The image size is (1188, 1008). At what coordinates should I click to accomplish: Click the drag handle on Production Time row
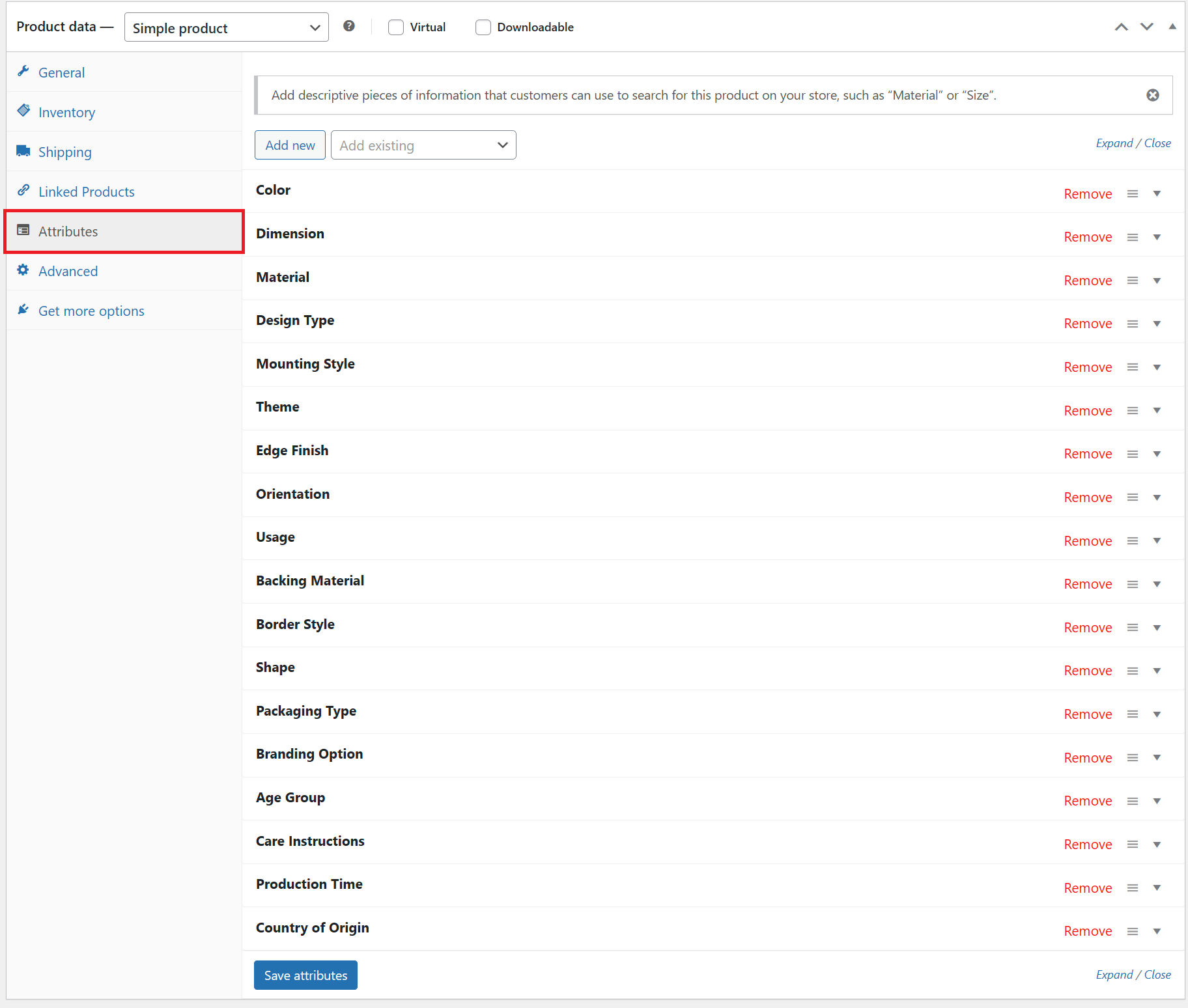1133,888
